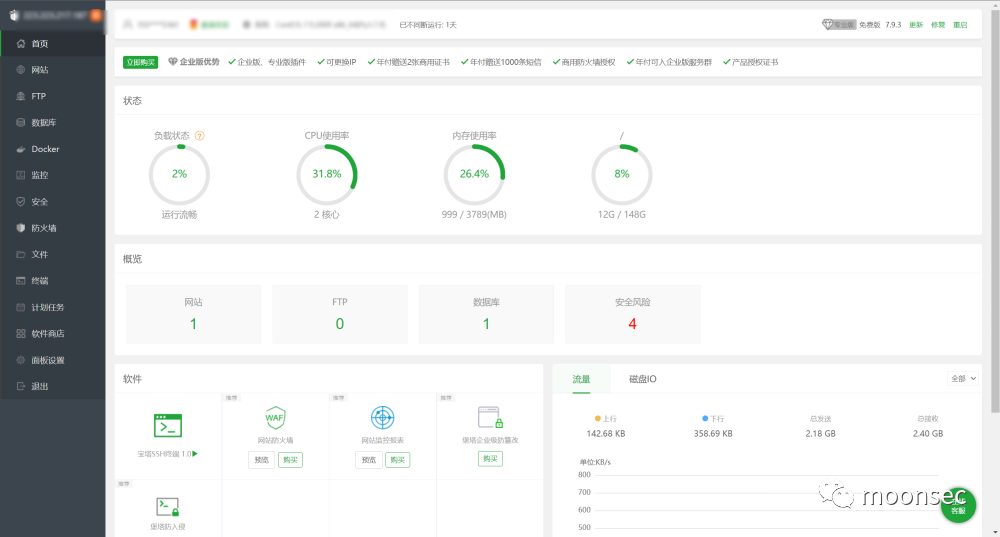
Task: Click 购买 under 堡塔企业级防篡改
Action: (x=490, y=459)
